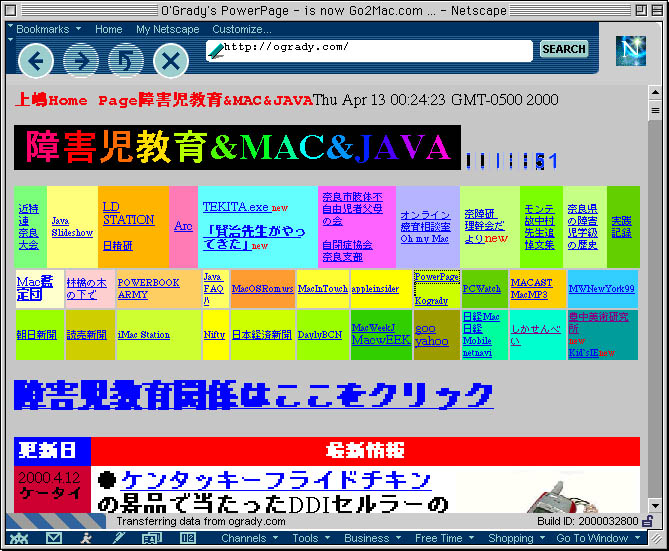
Task: Open the Navigator component icon in taskbar
Action: point(19,538)
